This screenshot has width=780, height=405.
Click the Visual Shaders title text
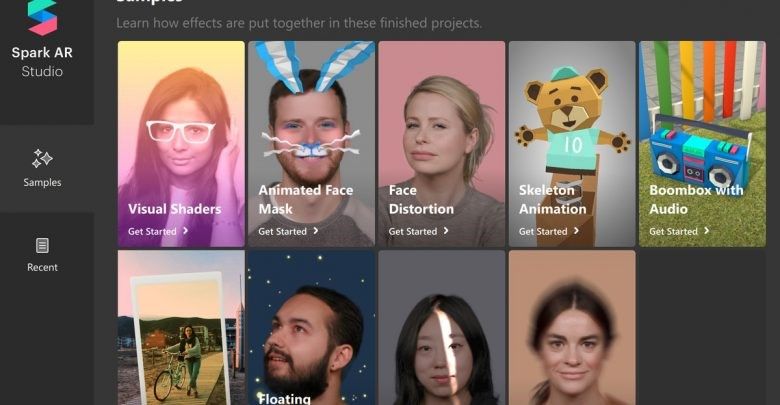tap(175, 209)
